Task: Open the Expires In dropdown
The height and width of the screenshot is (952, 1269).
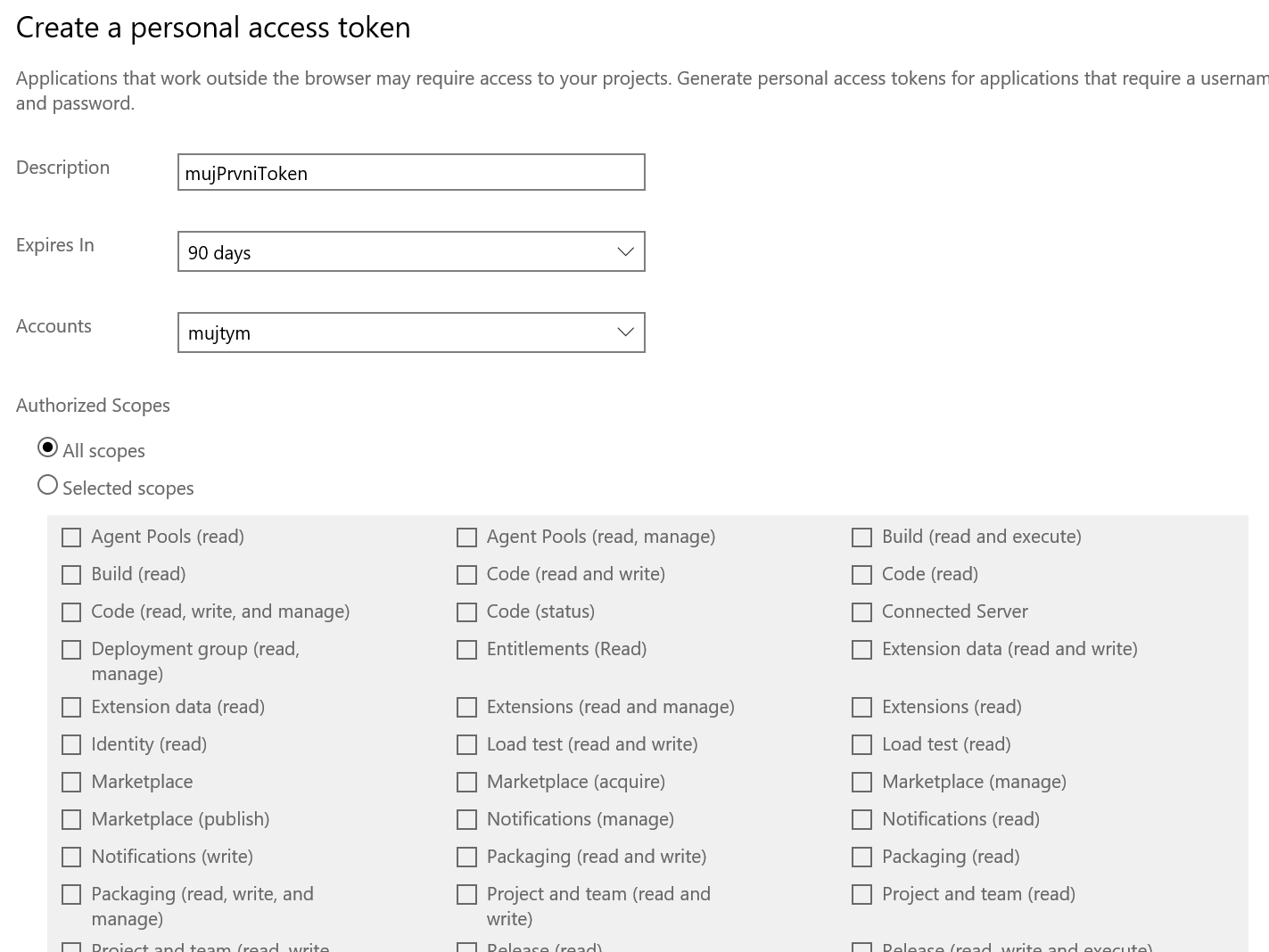Action: click(x=411, y=251)
